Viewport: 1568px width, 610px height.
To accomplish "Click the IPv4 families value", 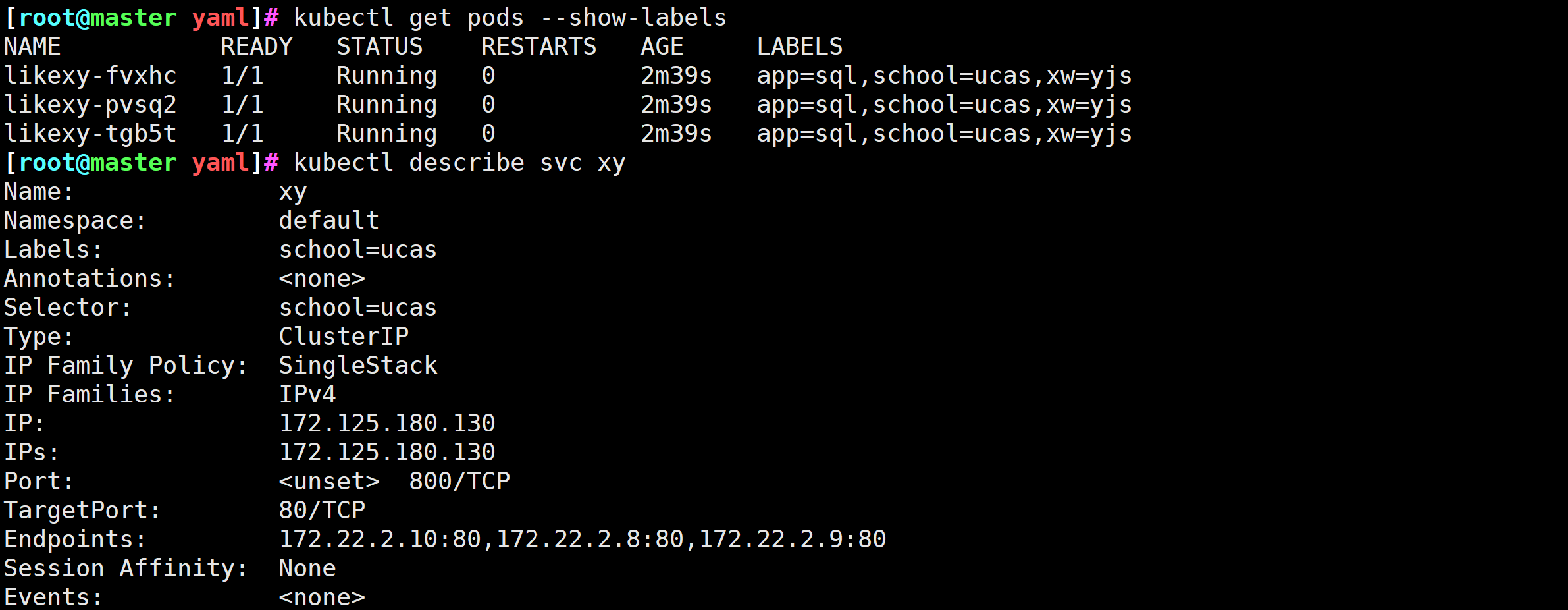I will [x=307, y=395].
